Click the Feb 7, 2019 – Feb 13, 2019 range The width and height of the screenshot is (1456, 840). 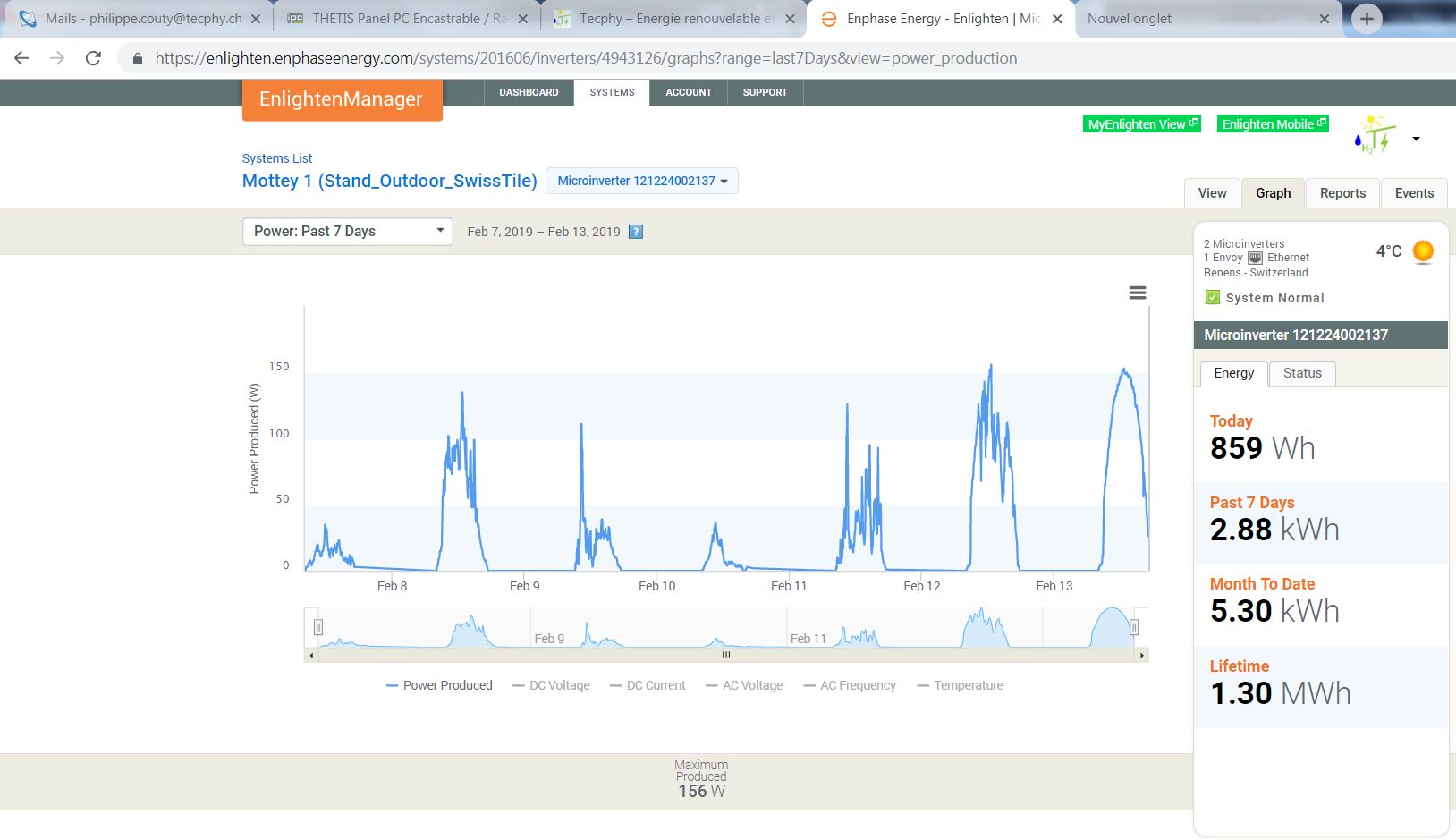543,232
